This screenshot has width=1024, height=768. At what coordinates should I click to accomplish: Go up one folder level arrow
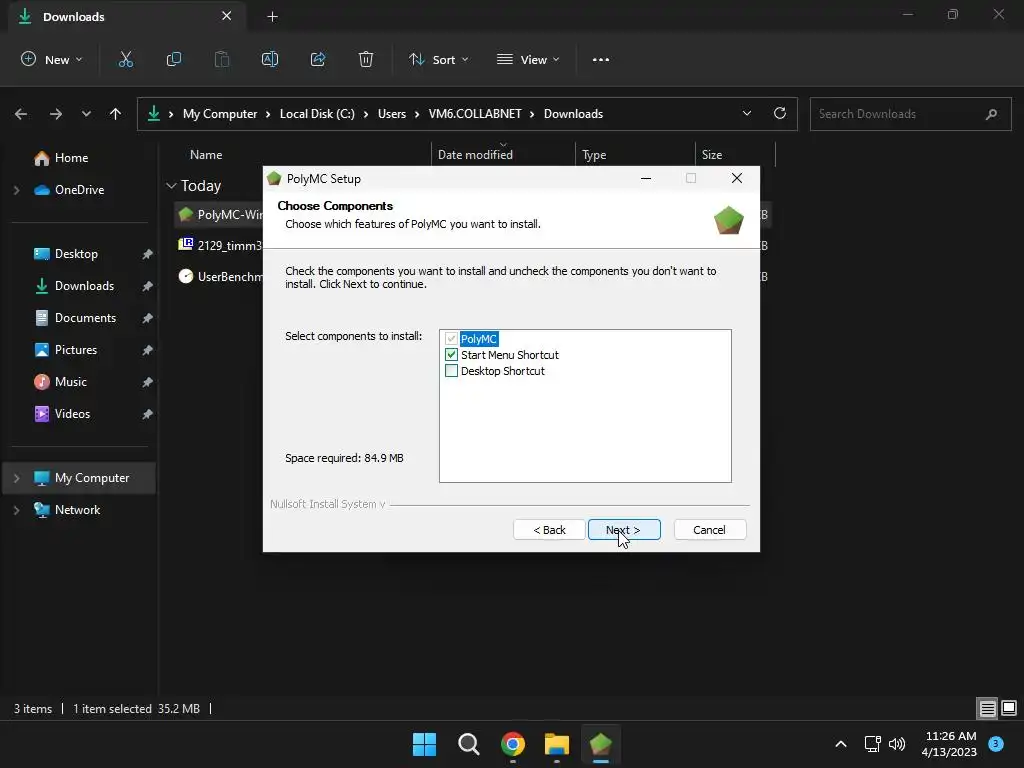tap(116, 114)
